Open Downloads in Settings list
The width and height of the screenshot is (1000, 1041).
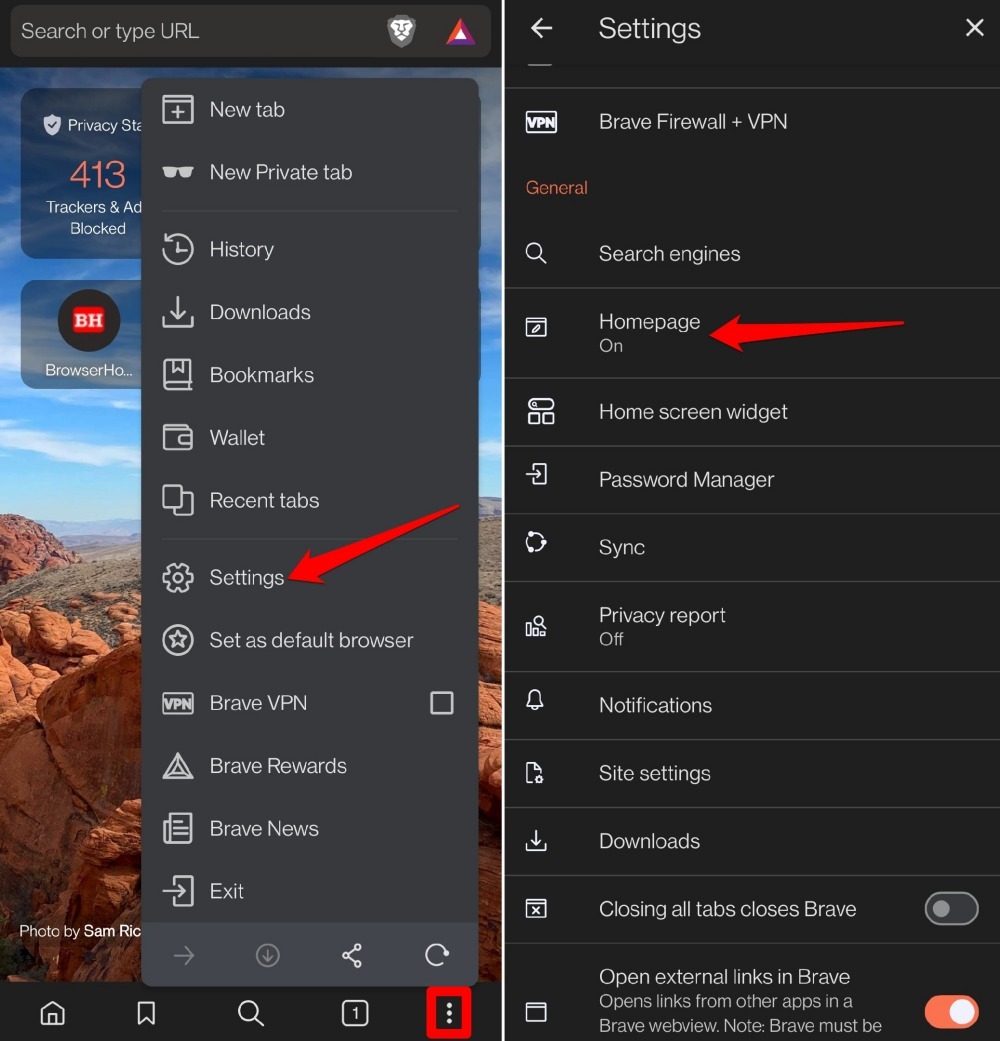[x=752, y=841]
